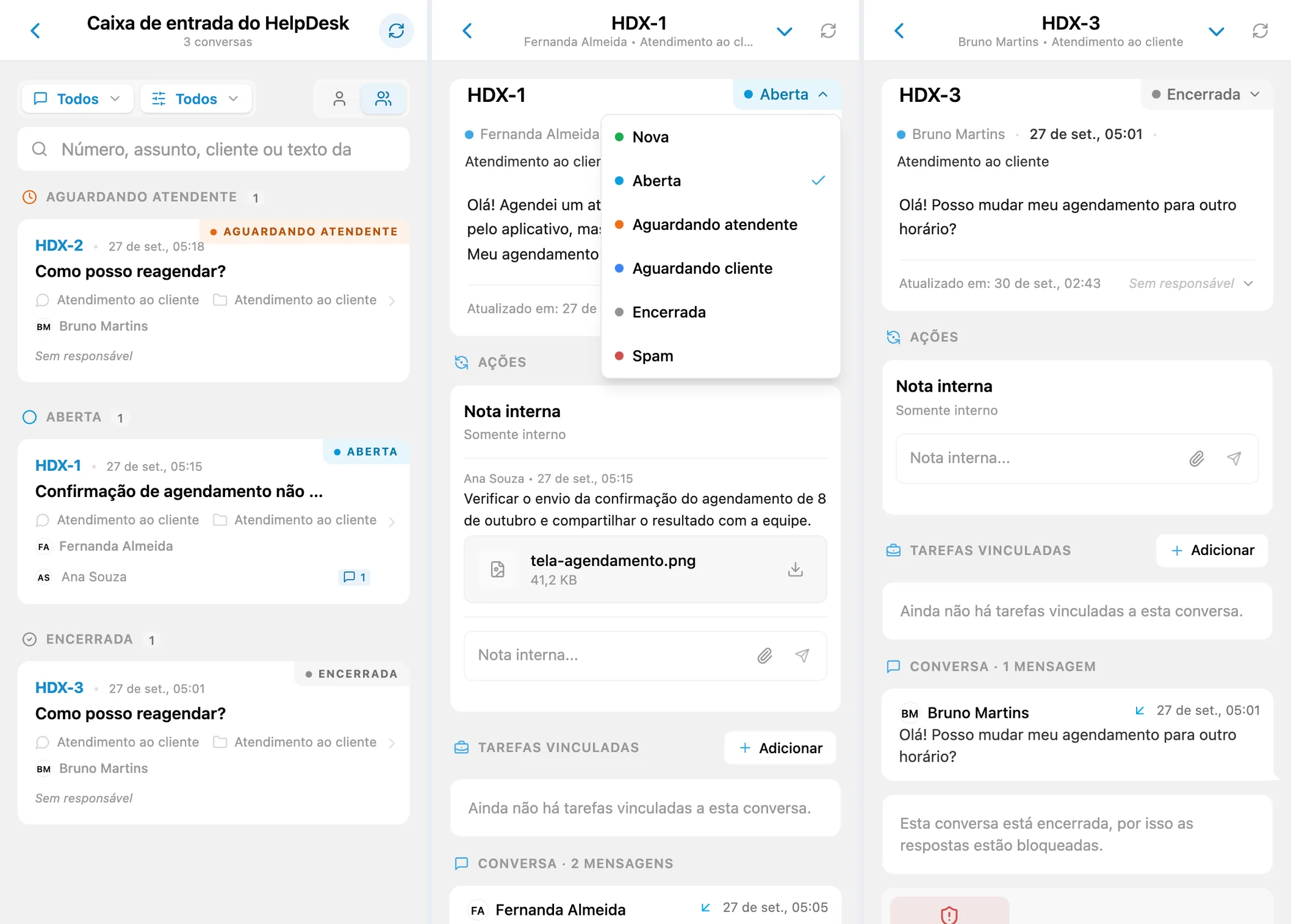This screenshot has height=924, width=1291.
Task: Select Aguardando atendente status option
Action: (x=721, y=224)
